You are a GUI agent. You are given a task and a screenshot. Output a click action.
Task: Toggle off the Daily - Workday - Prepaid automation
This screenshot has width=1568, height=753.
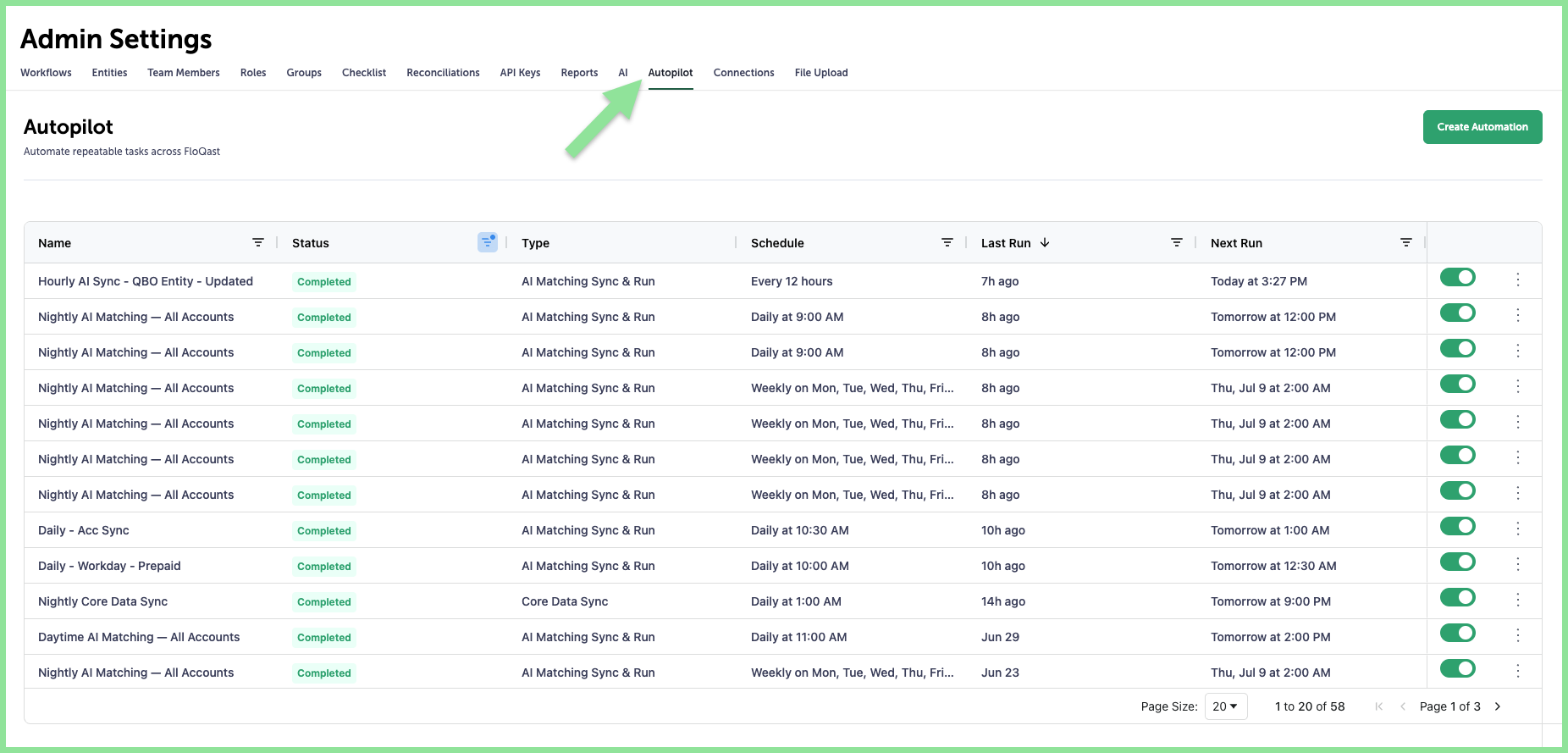(x=1458, y=562)
